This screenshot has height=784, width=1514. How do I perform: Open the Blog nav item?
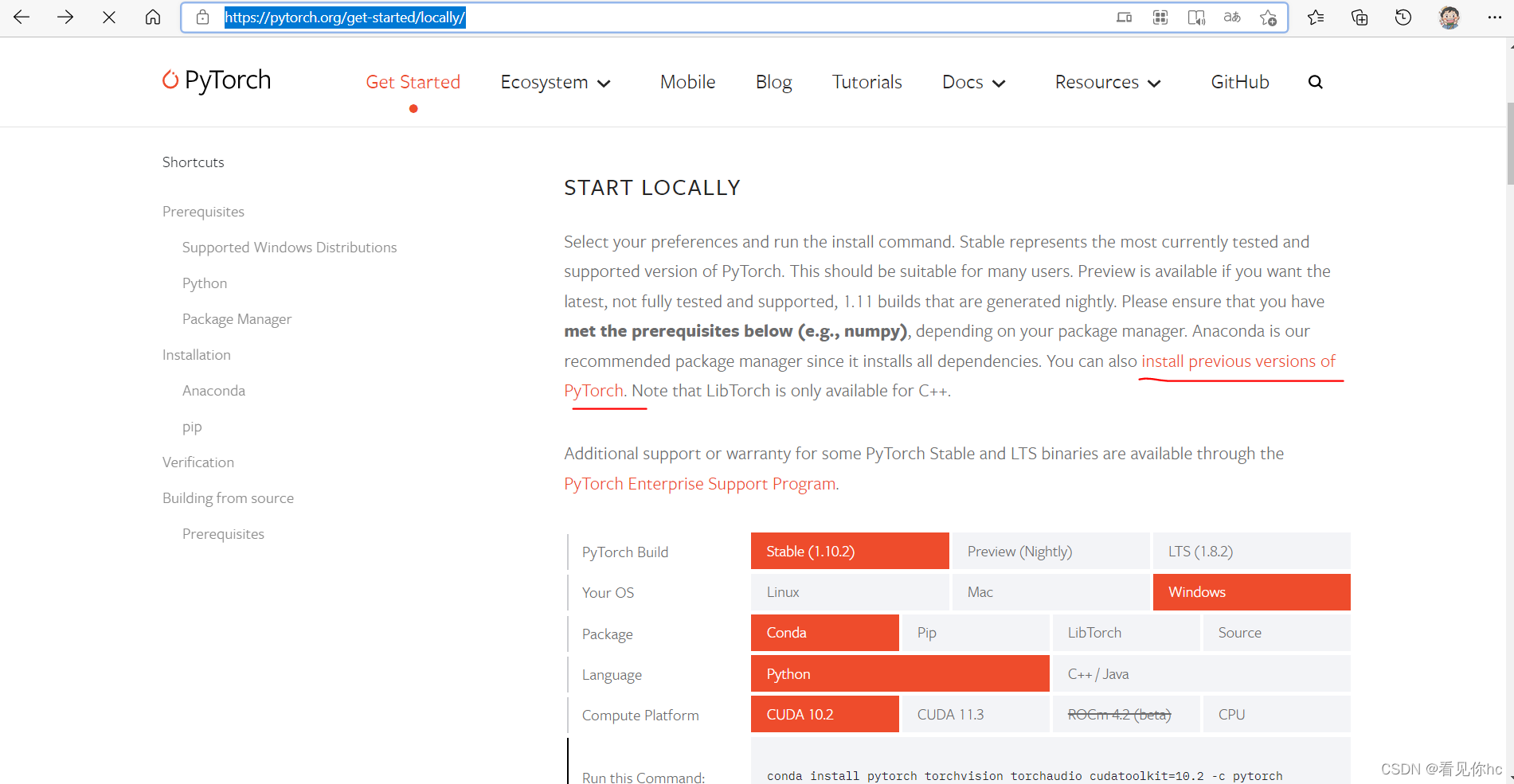[x=773, y=82]
